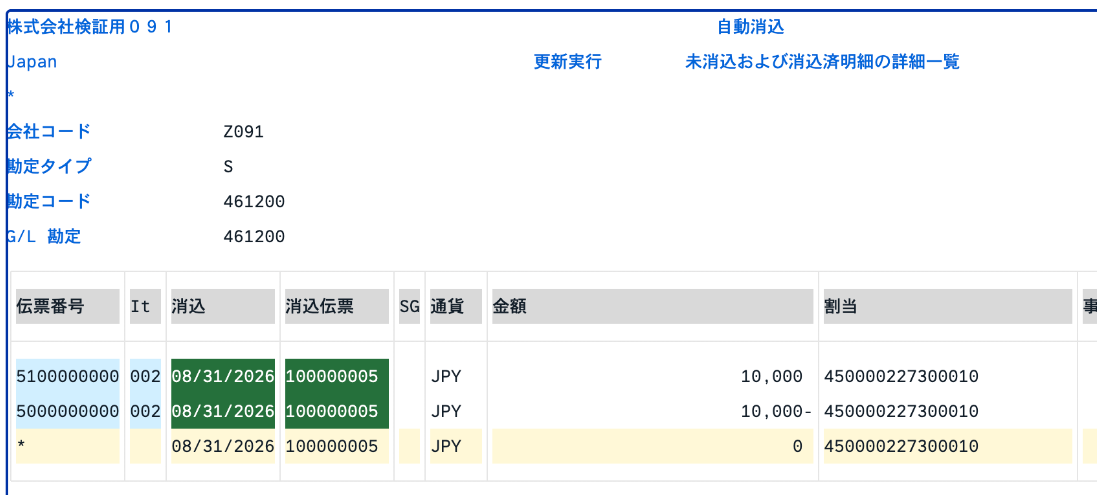
Task: Select 461200 next to G/L 勘定
Action: tap(254, 237)
